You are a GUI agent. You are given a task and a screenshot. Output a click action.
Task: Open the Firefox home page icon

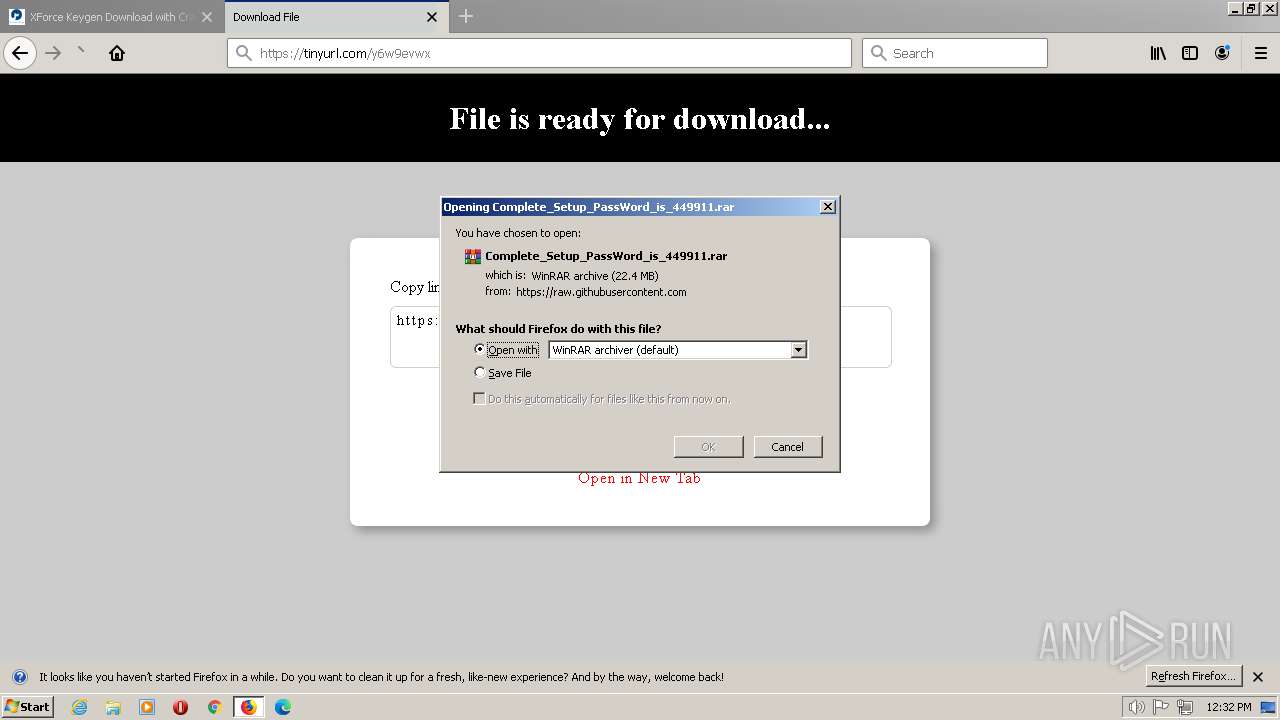(117, 53)
